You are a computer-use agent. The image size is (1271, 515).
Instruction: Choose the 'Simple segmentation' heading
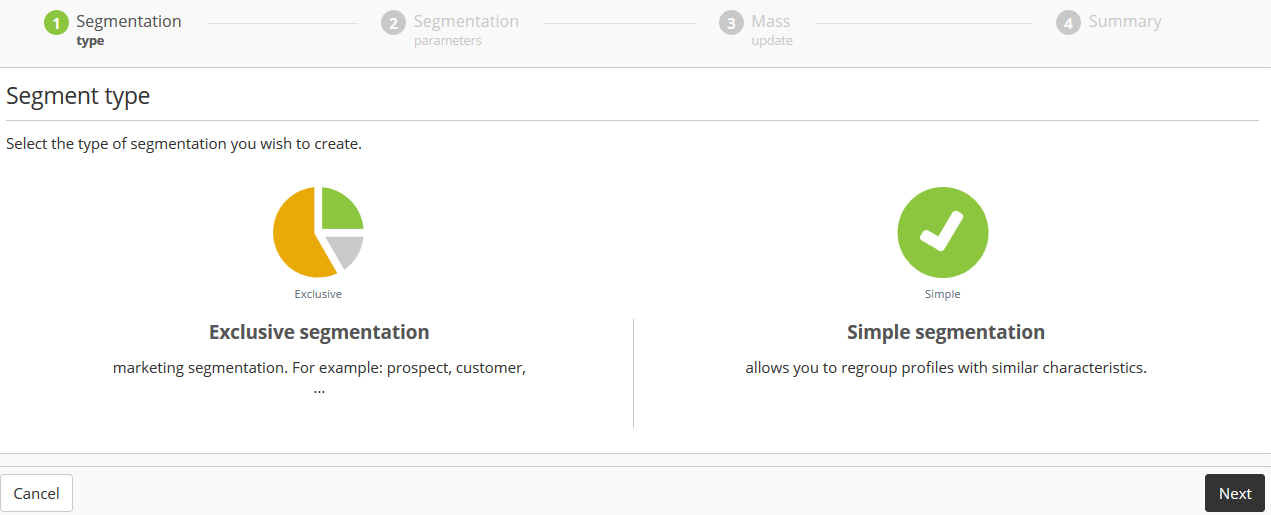coord(945,332)
